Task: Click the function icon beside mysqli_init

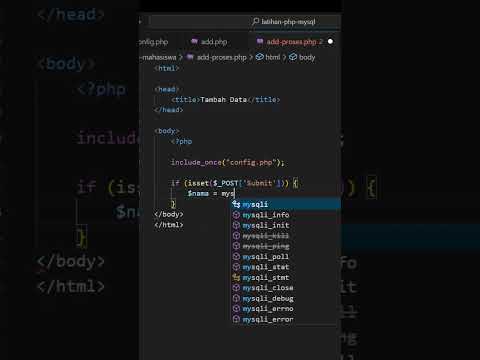Action: coord(236,225)
